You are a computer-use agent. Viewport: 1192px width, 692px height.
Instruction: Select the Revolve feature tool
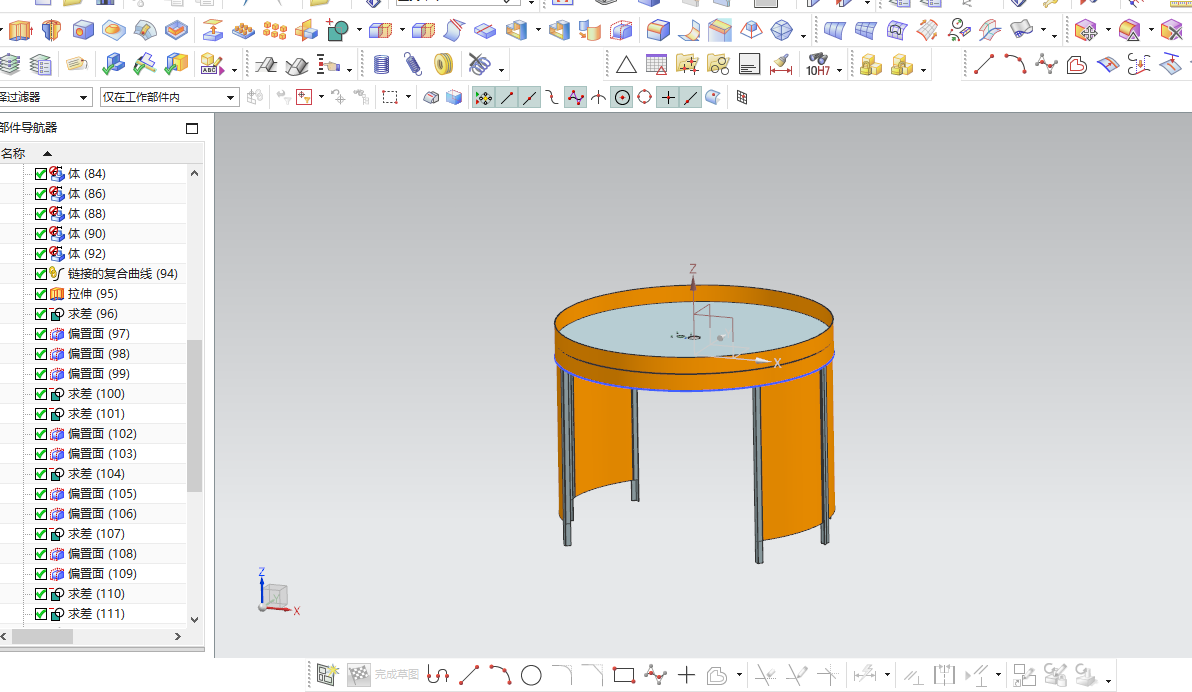tap(51, 30)
